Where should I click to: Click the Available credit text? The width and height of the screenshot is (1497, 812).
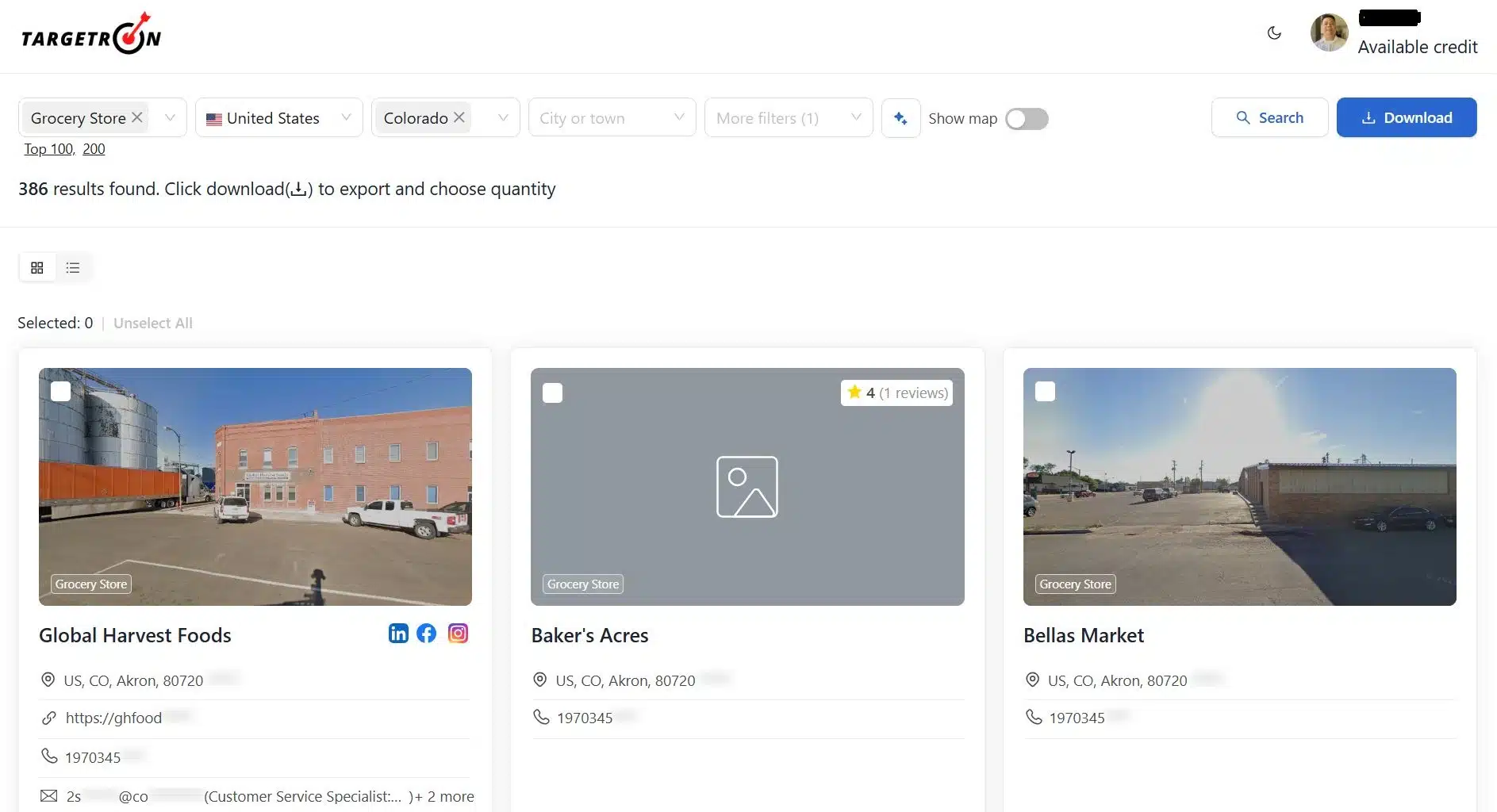(1417, 47)
